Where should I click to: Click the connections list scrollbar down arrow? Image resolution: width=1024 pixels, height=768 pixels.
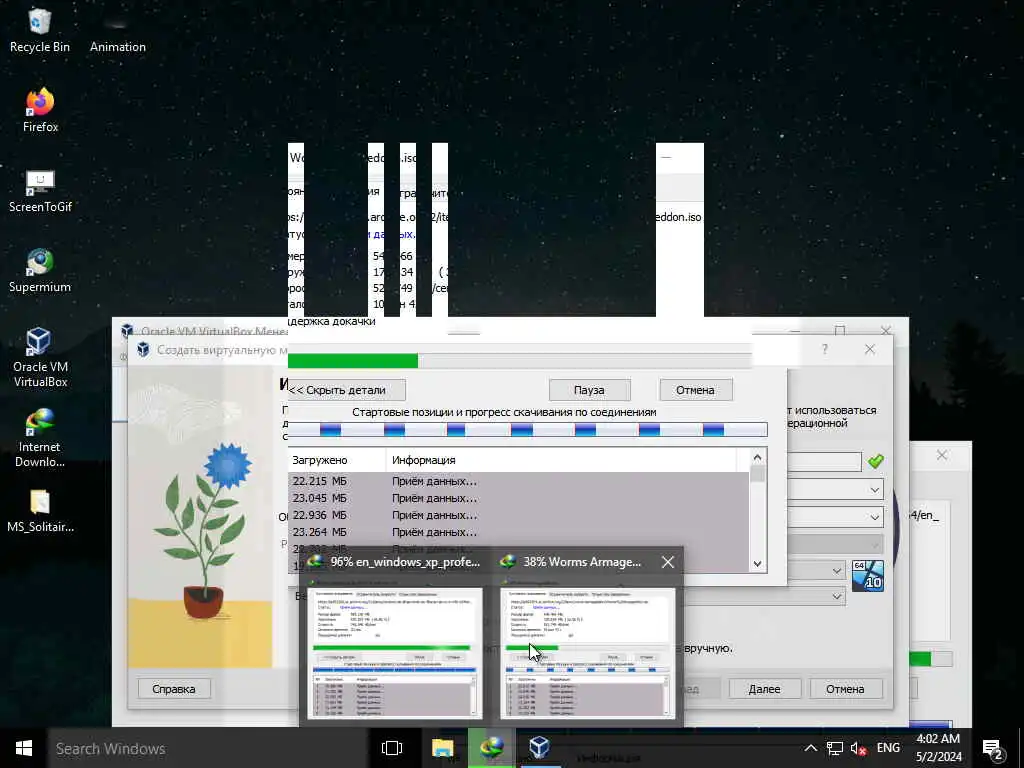758,564
